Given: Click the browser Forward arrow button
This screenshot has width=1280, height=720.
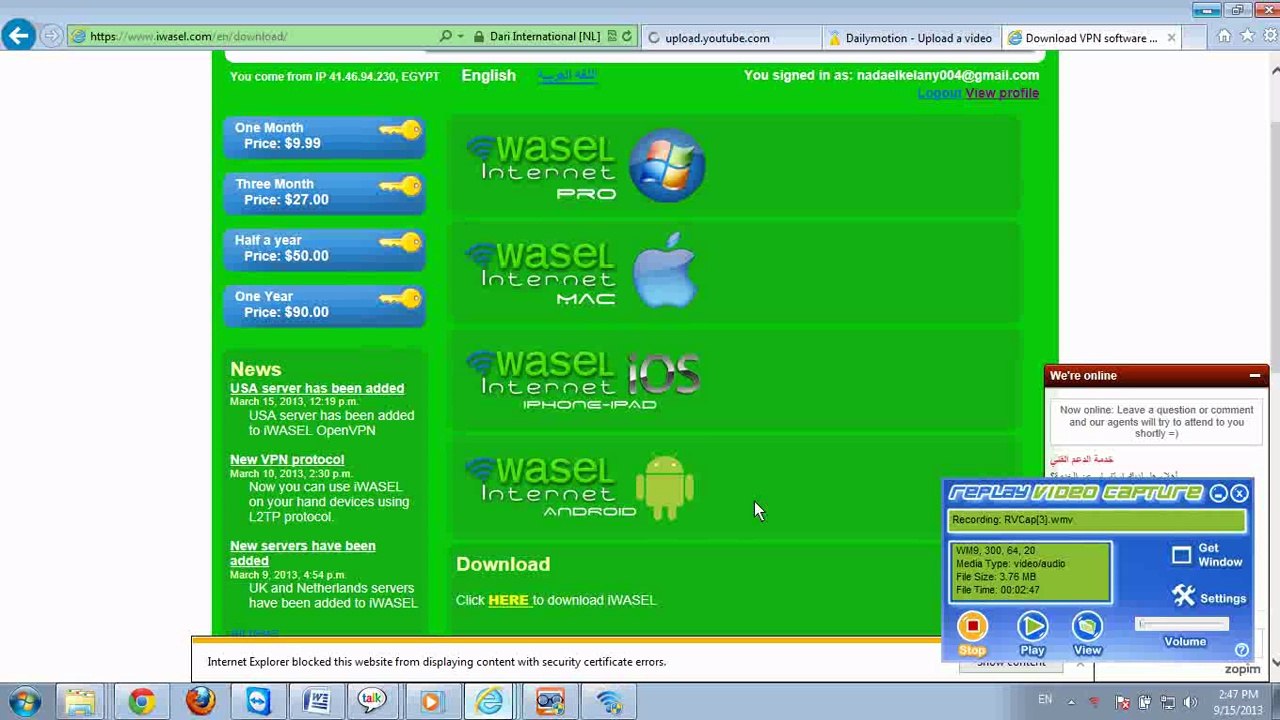Looking at the screenshot, I should [51, 36].
